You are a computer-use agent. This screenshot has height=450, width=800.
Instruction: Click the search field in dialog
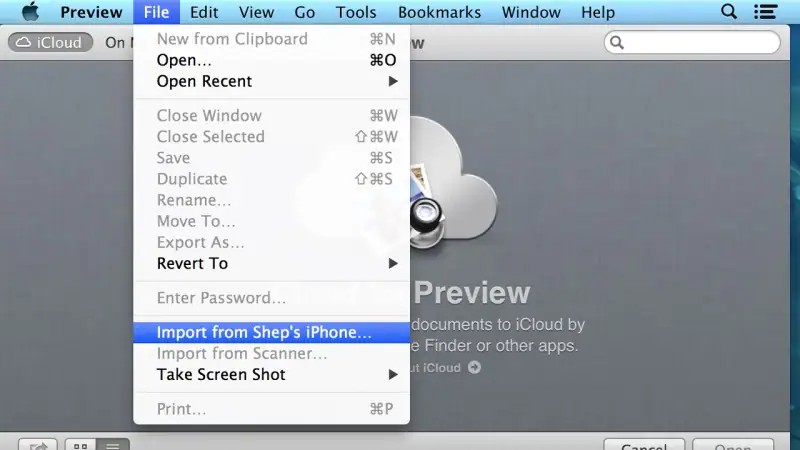692,42
